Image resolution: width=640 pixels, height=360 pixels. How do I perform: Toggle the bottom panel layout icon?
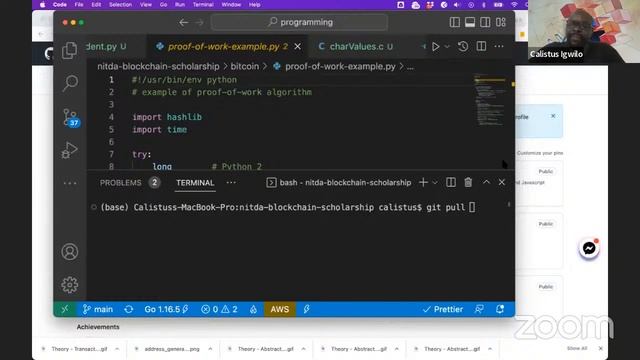point(470,22)
